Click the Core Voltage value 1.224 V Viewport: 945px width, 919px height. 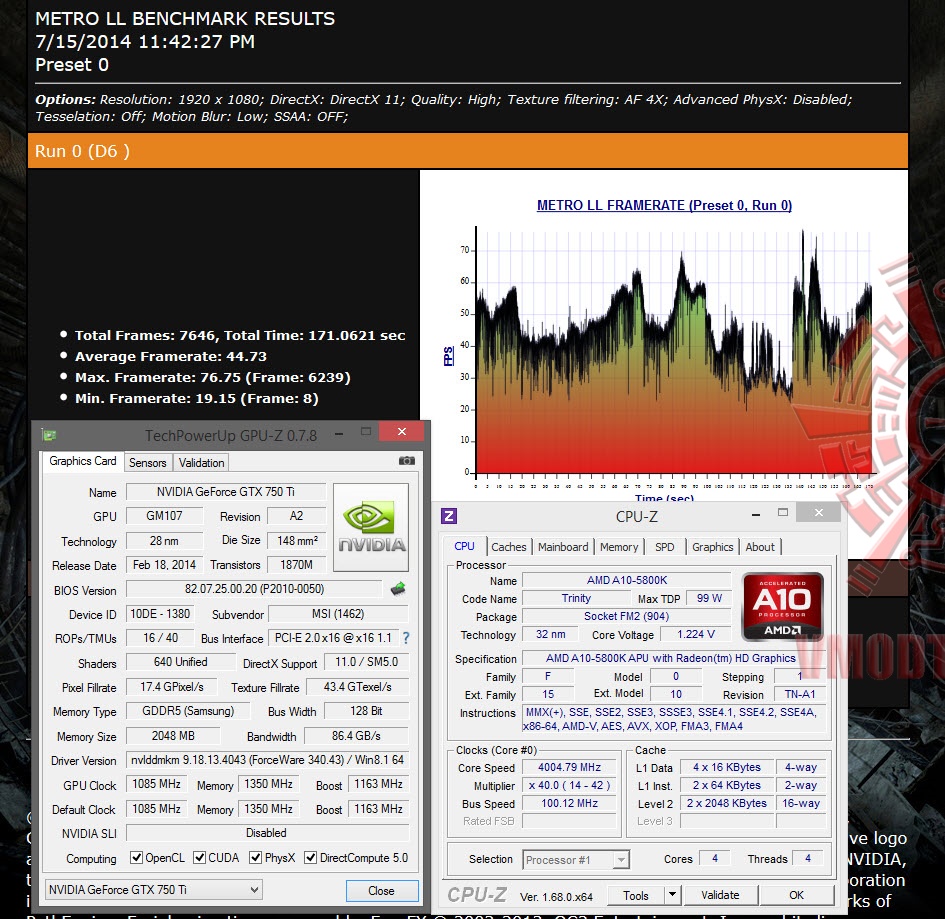click(x=696, y=635)
